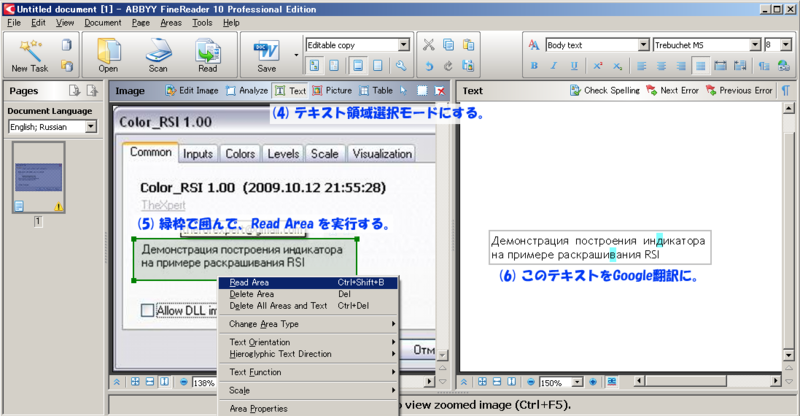Open the File menu
The height and width of the screenshot is (416, 800).
click(x=14, y=22)
